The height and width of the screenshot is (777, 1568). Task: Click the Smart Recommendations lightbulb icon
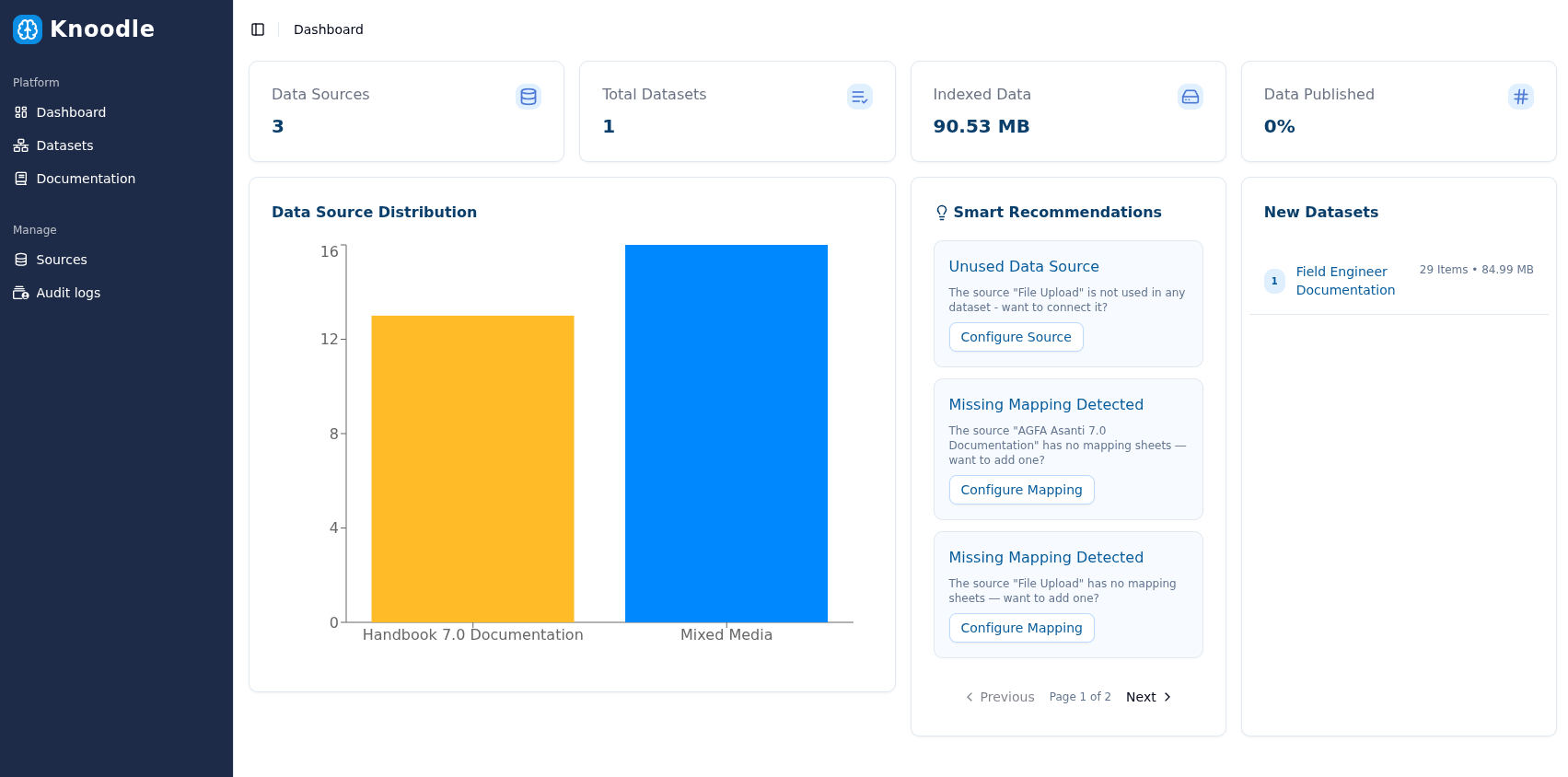point(941,213)
